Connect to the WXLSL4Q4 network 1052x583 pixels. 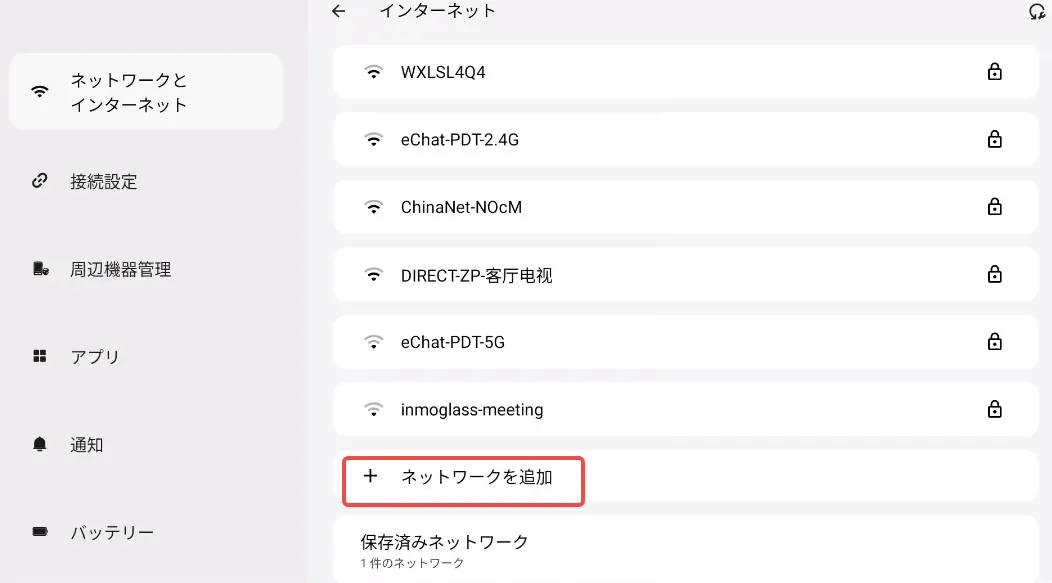click(x=443, y=72)
